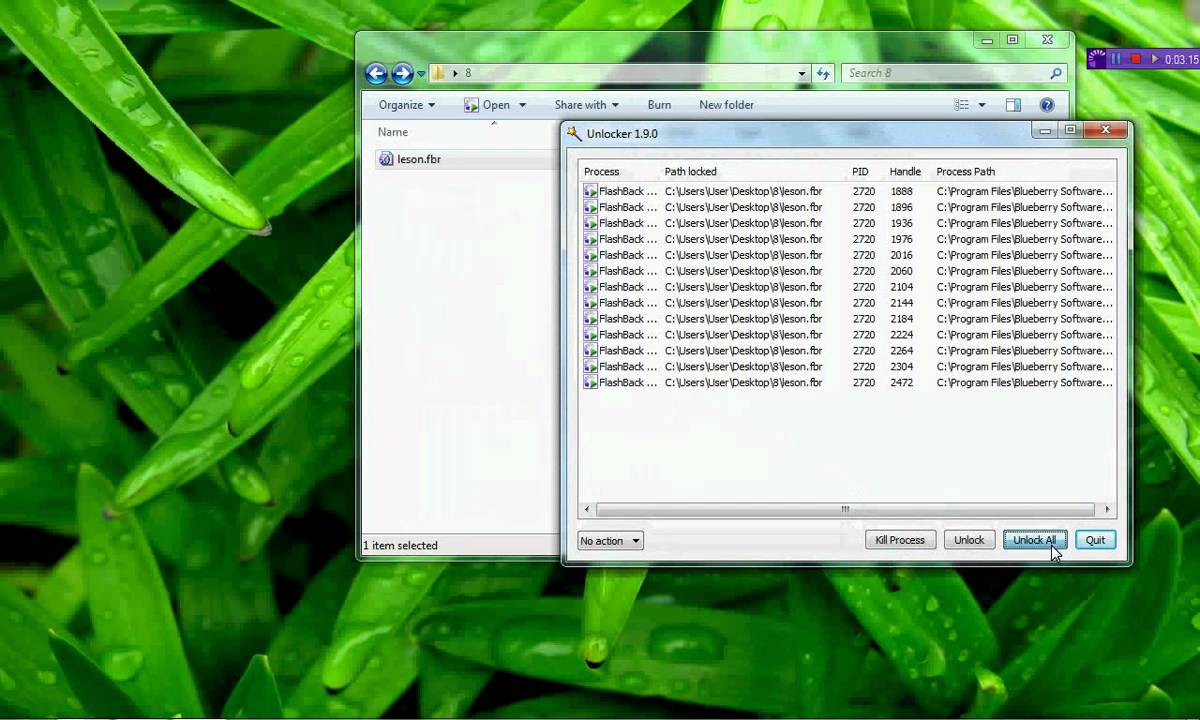Click the Quit button
The width and height of the screenshot is (1200, 720).
pyautogui.click(x=1095, y=540)
